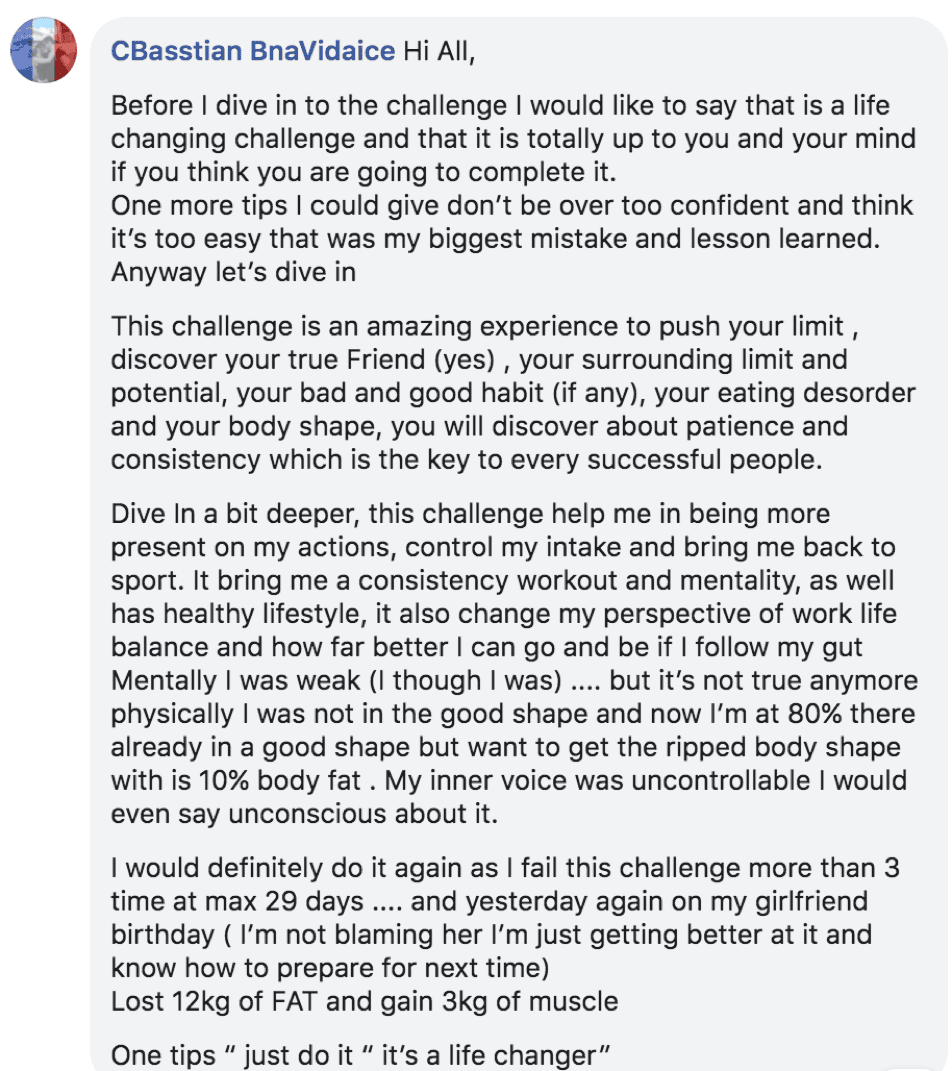Click the text "discover your true Friend (yes)"
The width and height of the screenshot is (952, 1071).
(303, 360)
